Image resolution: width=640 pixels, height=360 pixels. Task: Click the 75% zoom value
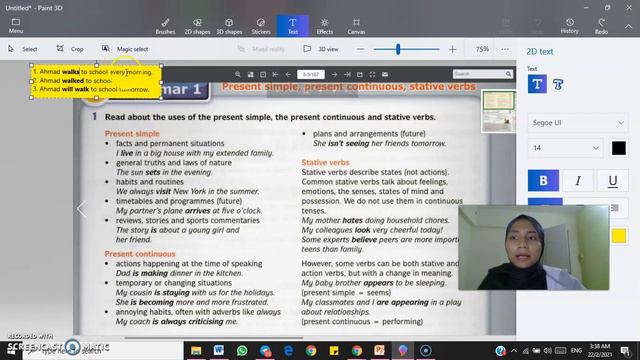[x=482, y=49]
